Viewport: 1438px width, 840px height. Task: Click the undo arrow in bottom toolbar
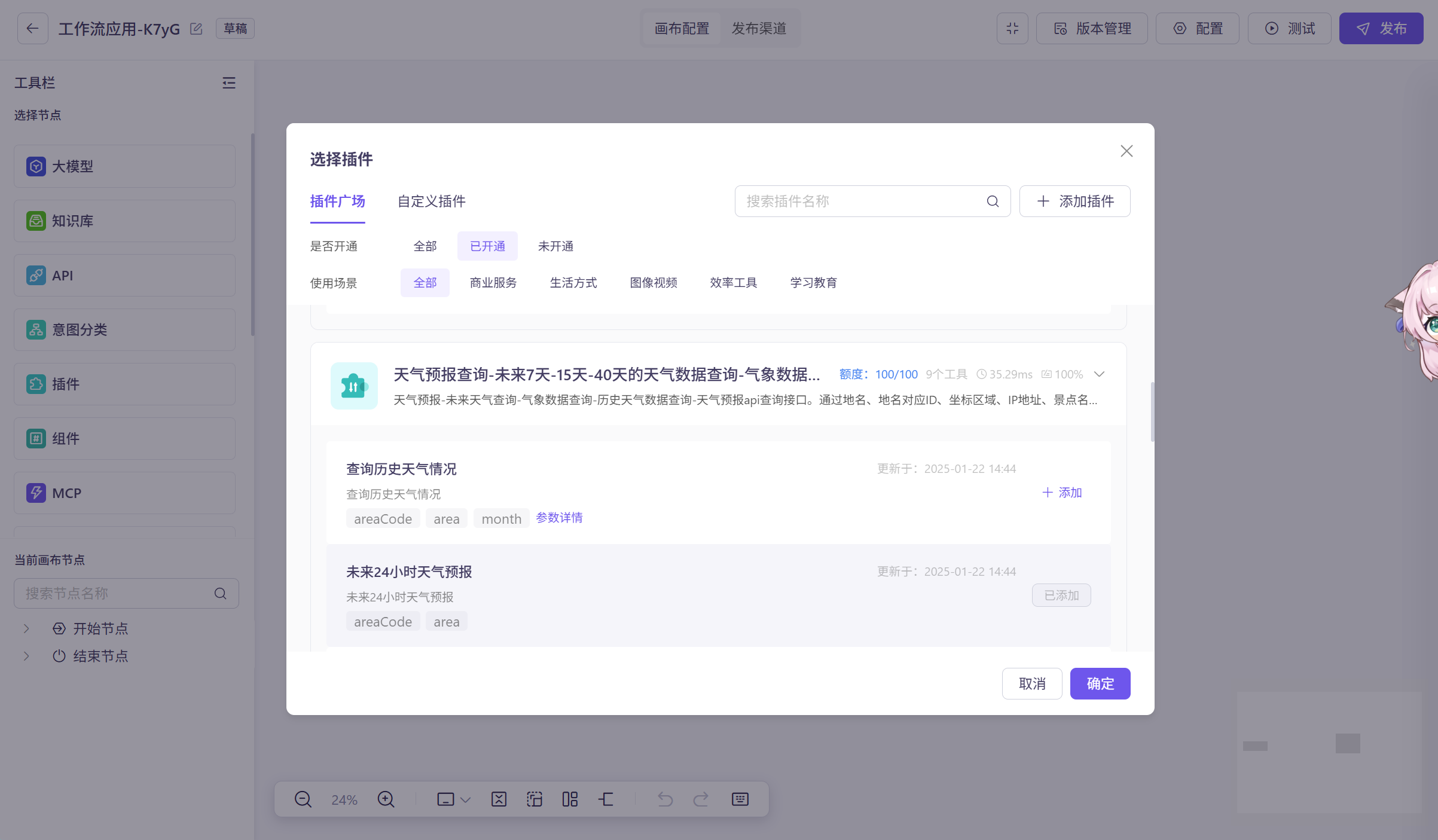click(665, 799)
